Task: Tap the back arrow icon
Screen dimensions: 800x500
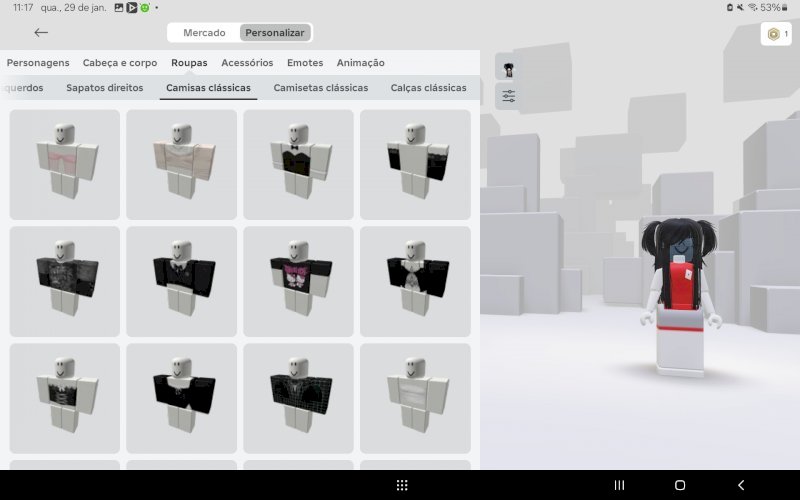Action: [41, 33]
